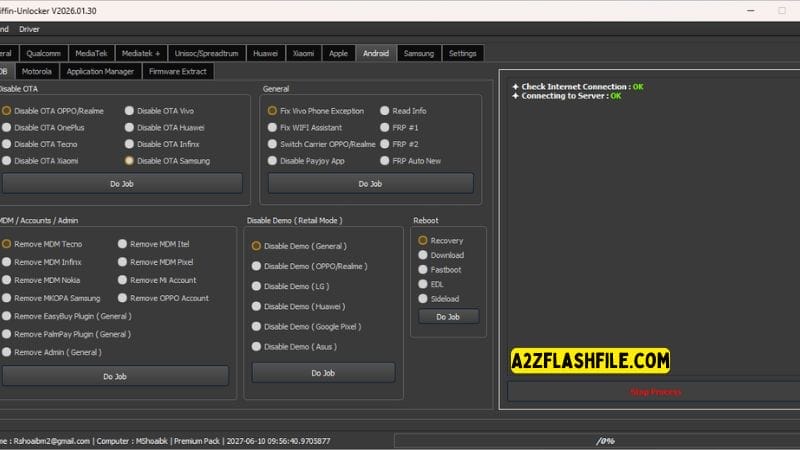
Task: Open the Application Manager sub-tab
Action: point(100,71)
